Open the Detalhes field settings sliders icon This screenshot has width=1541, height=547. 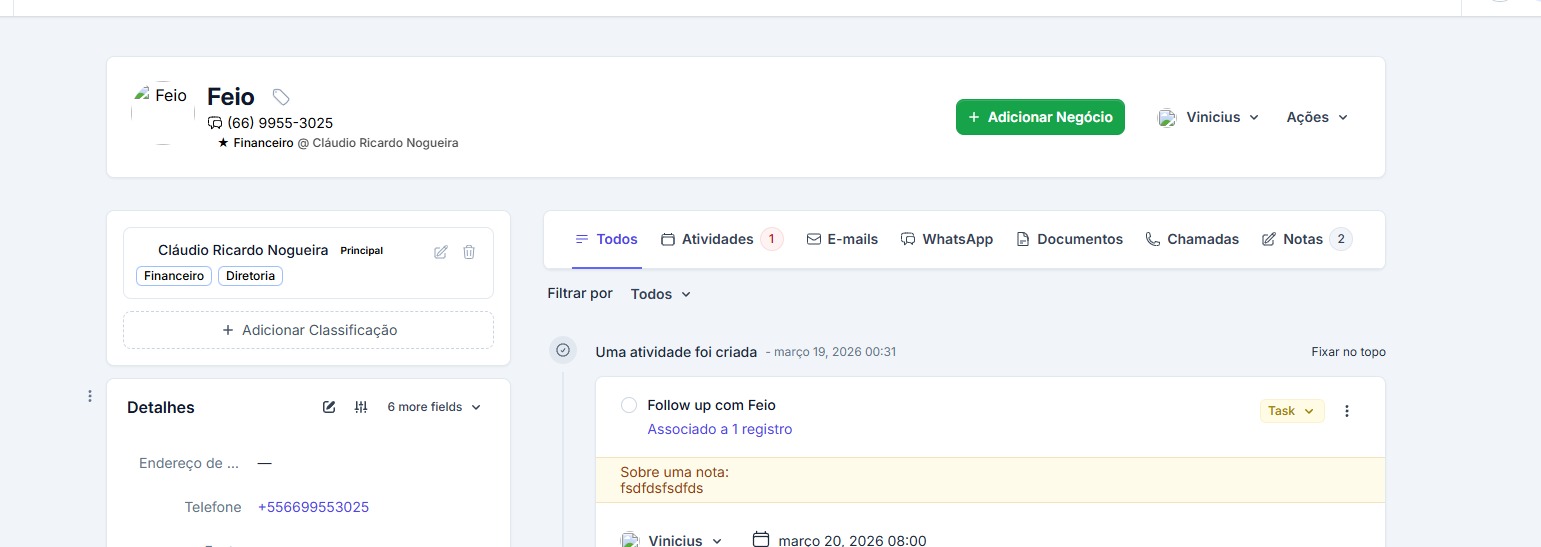[x=361, y=407]
